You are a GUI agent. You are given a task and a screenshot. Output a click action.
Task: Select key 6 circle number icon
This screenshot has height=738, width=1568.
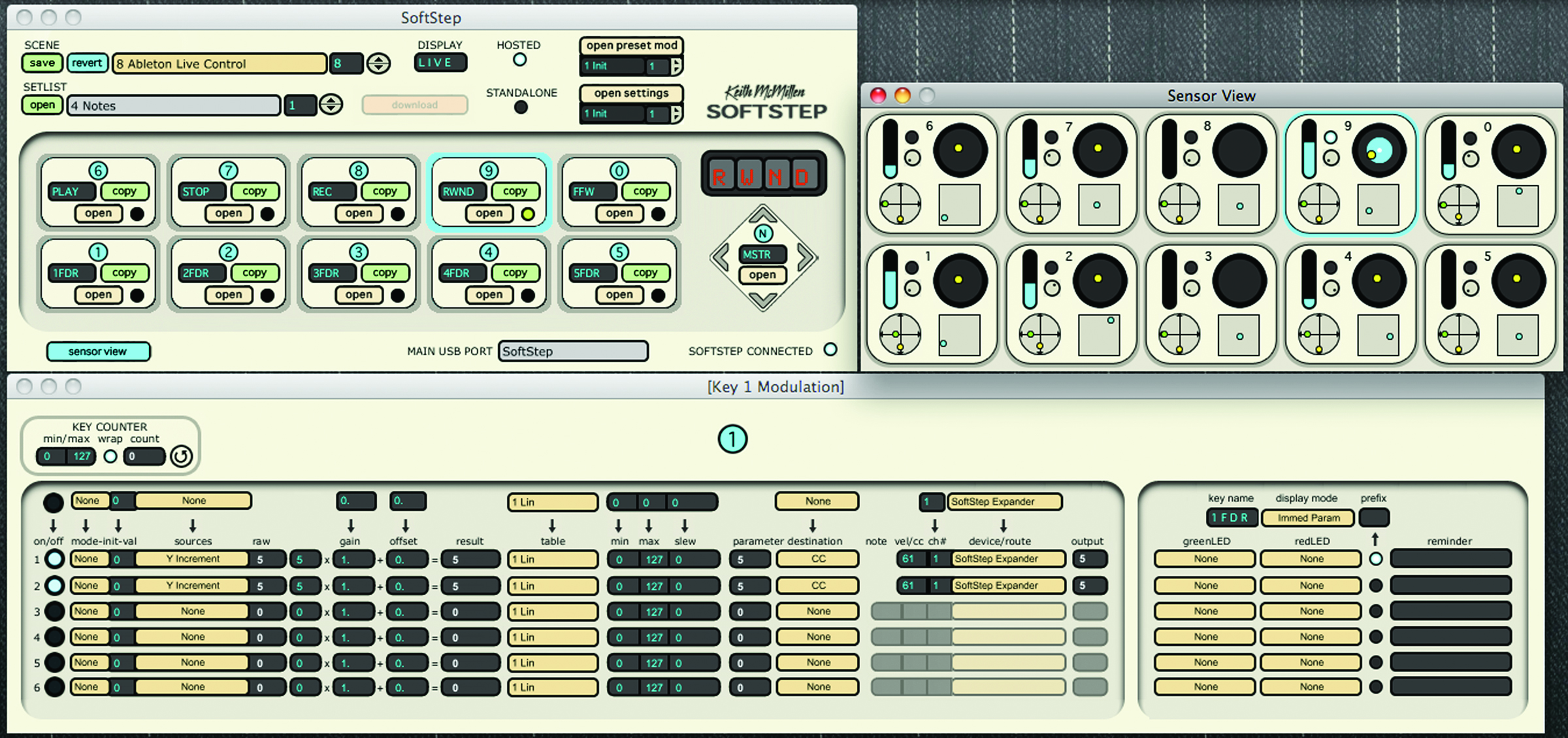(98, 171)
